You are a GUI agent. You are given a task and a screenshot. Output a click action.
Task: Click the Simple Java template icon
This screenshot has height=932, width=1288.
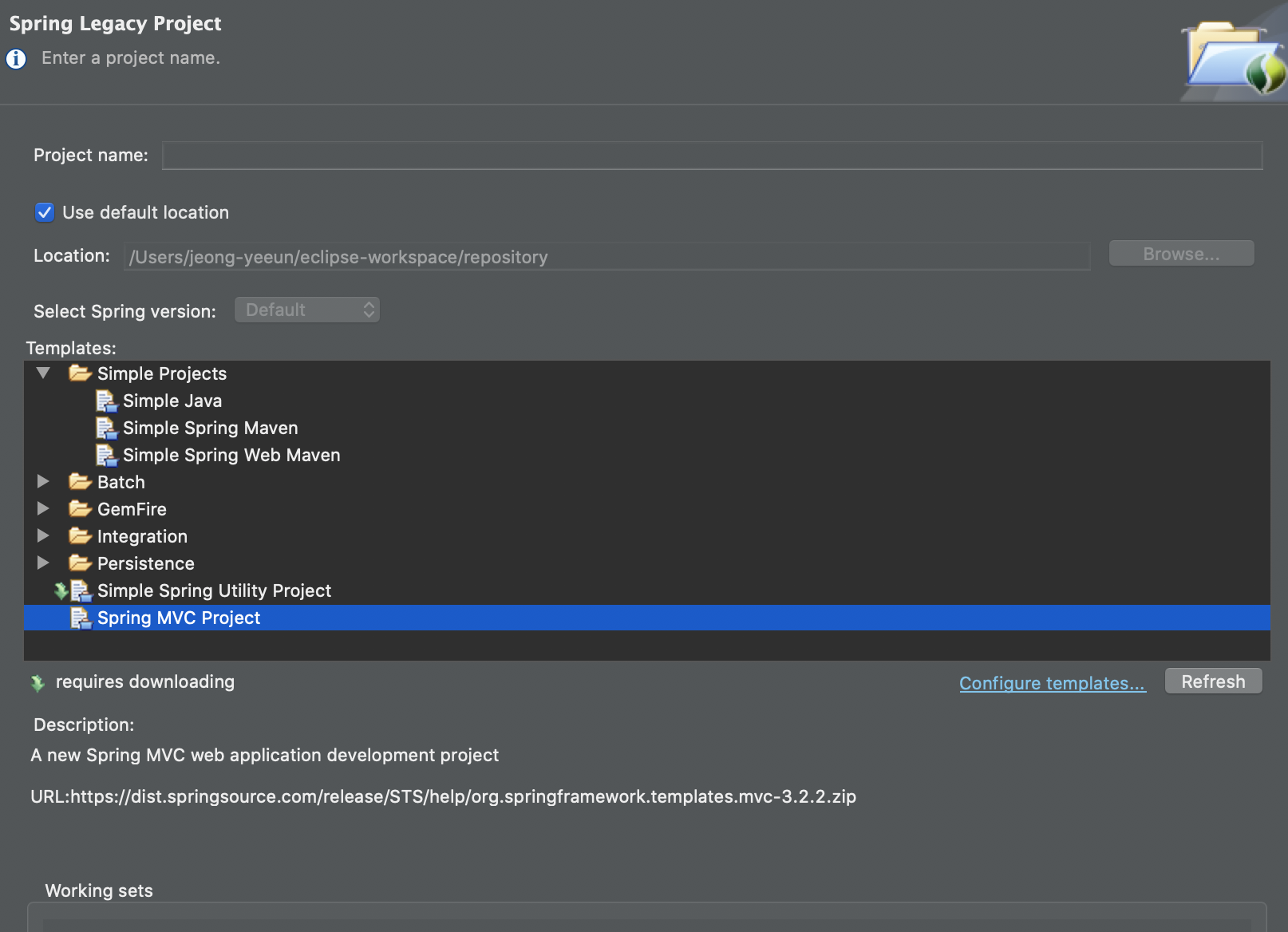click(106, 401)
